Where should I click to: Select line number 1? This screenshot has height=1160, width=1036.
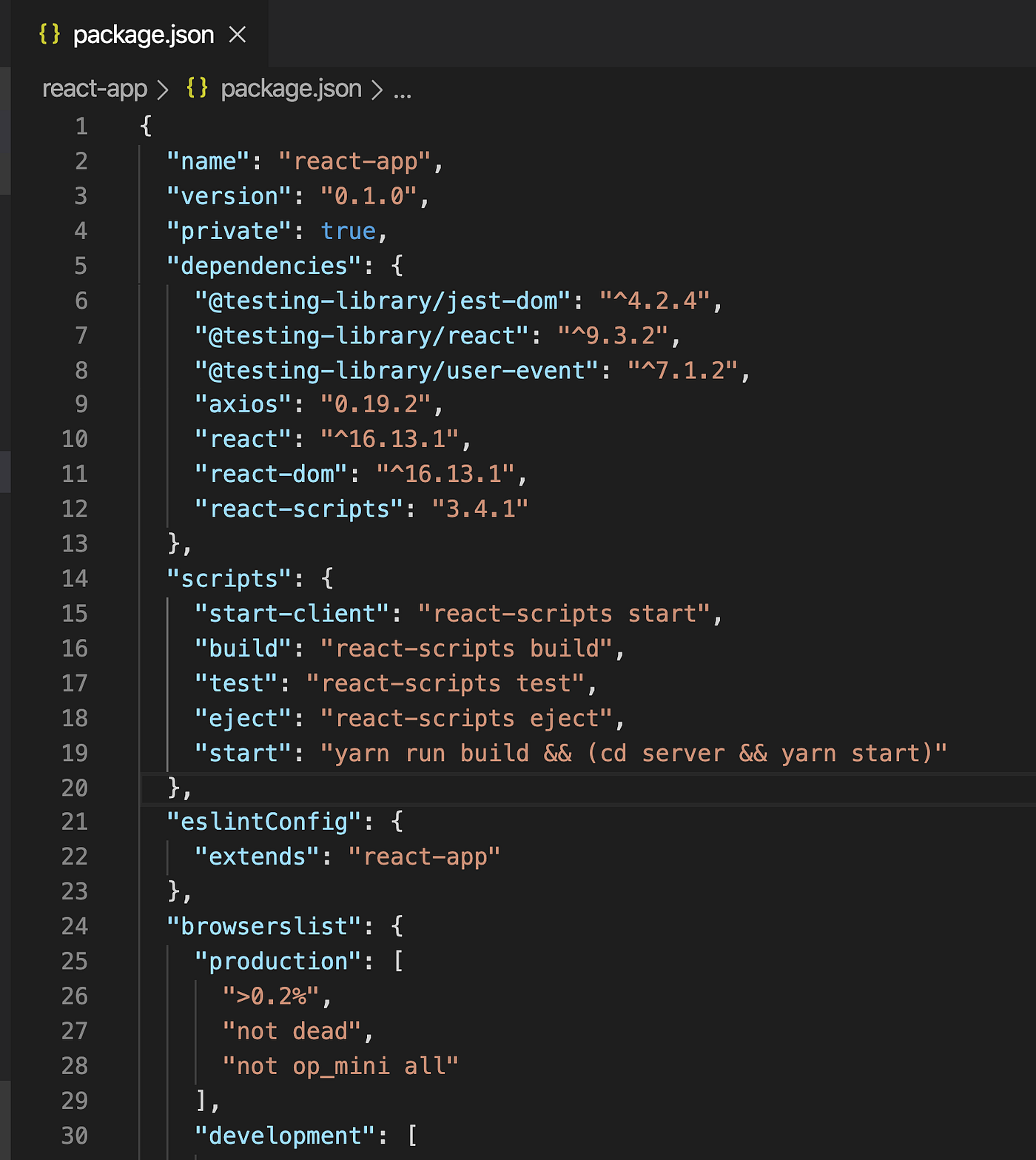pos(81,126)
